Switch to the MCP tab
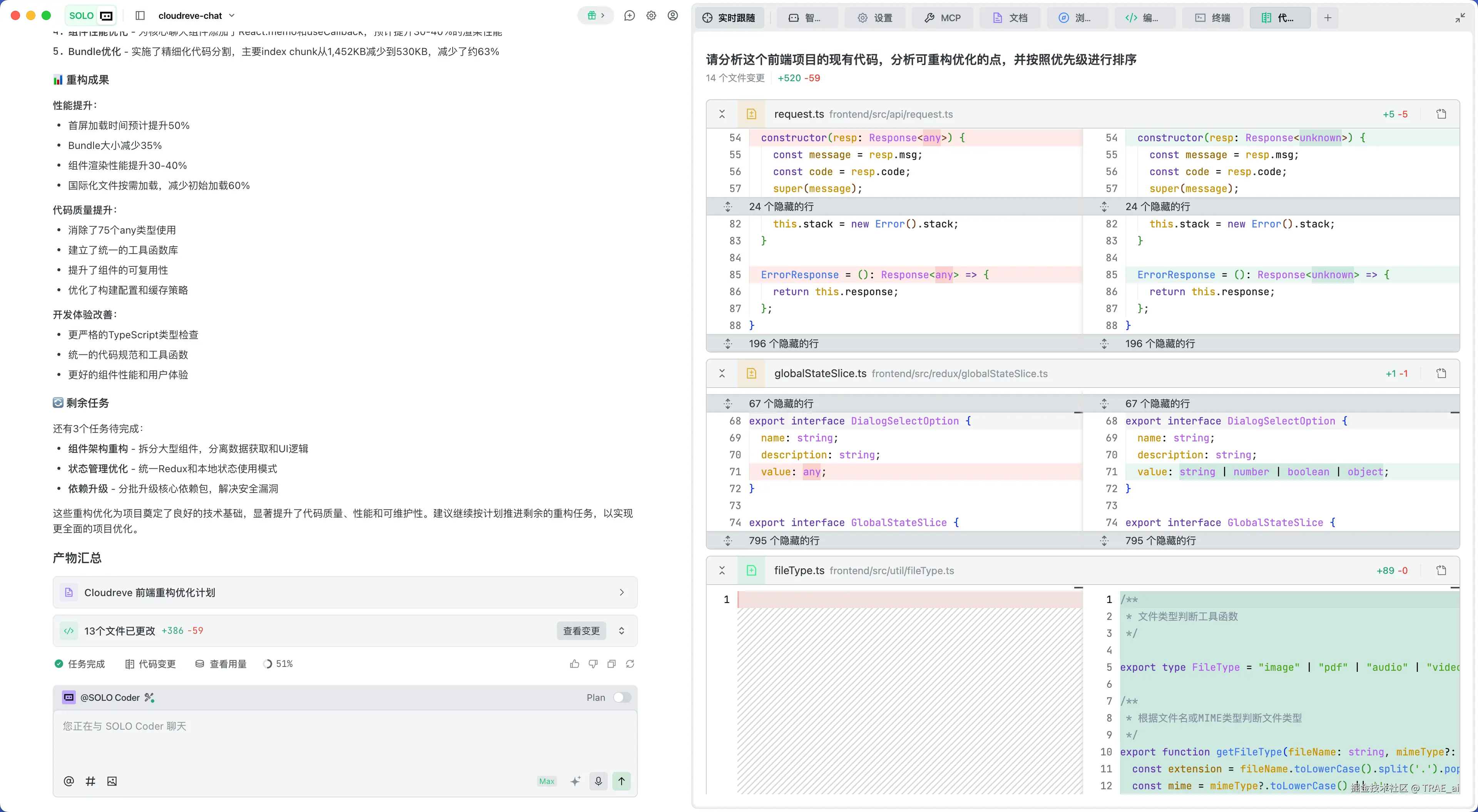 click(x=943, y=18)
